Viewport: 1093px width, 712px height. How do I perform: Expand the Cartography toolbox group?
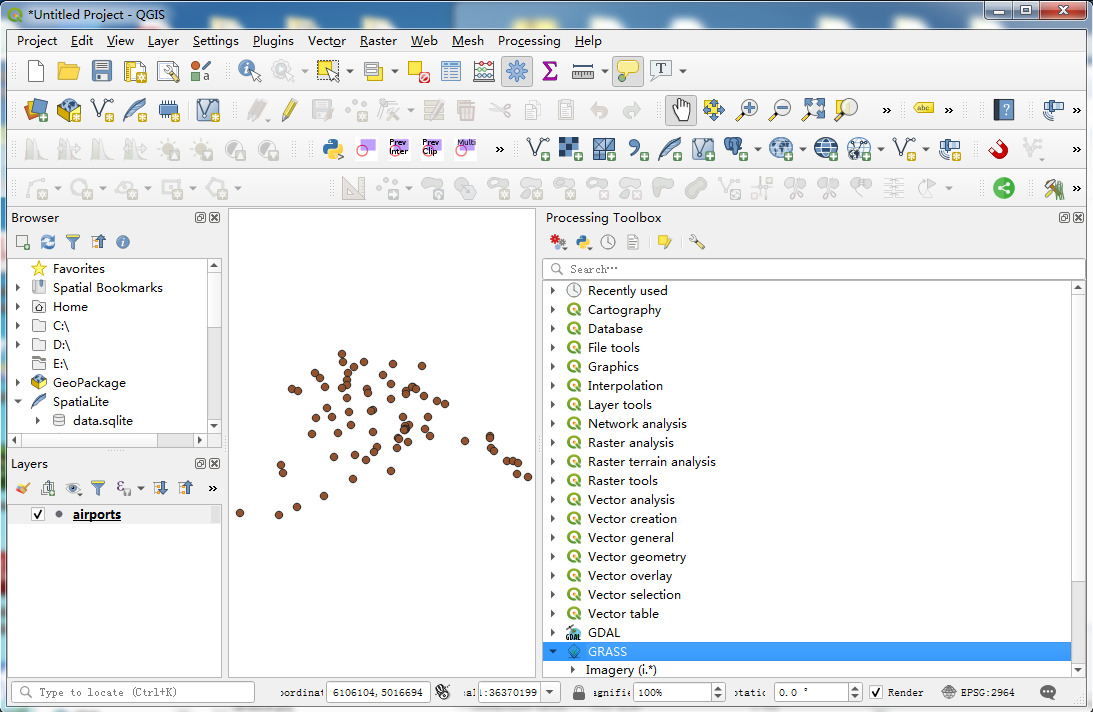point(553,310)
